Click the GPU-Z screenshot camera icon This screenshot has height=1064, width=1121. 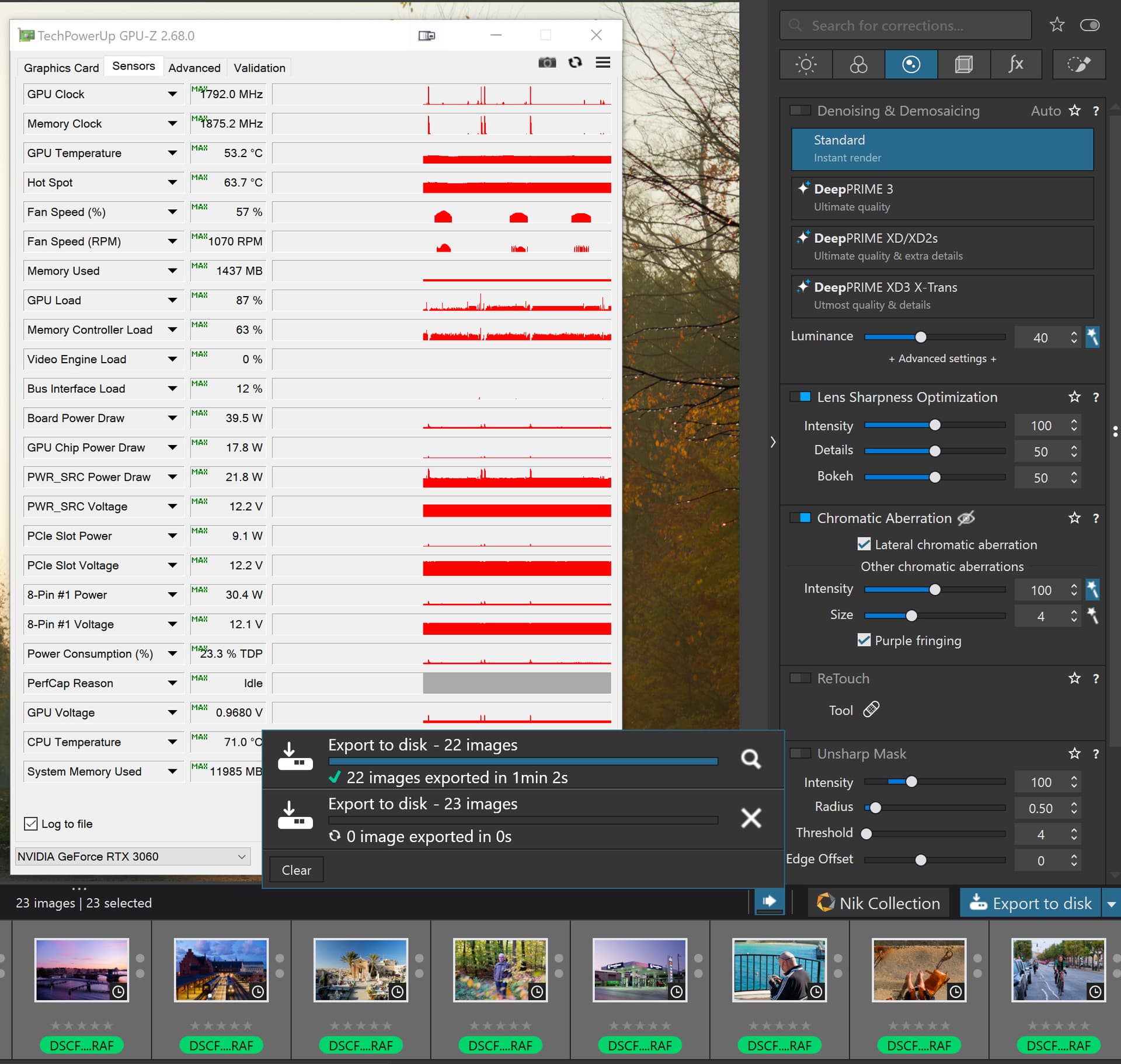click(x=546, y=62)
